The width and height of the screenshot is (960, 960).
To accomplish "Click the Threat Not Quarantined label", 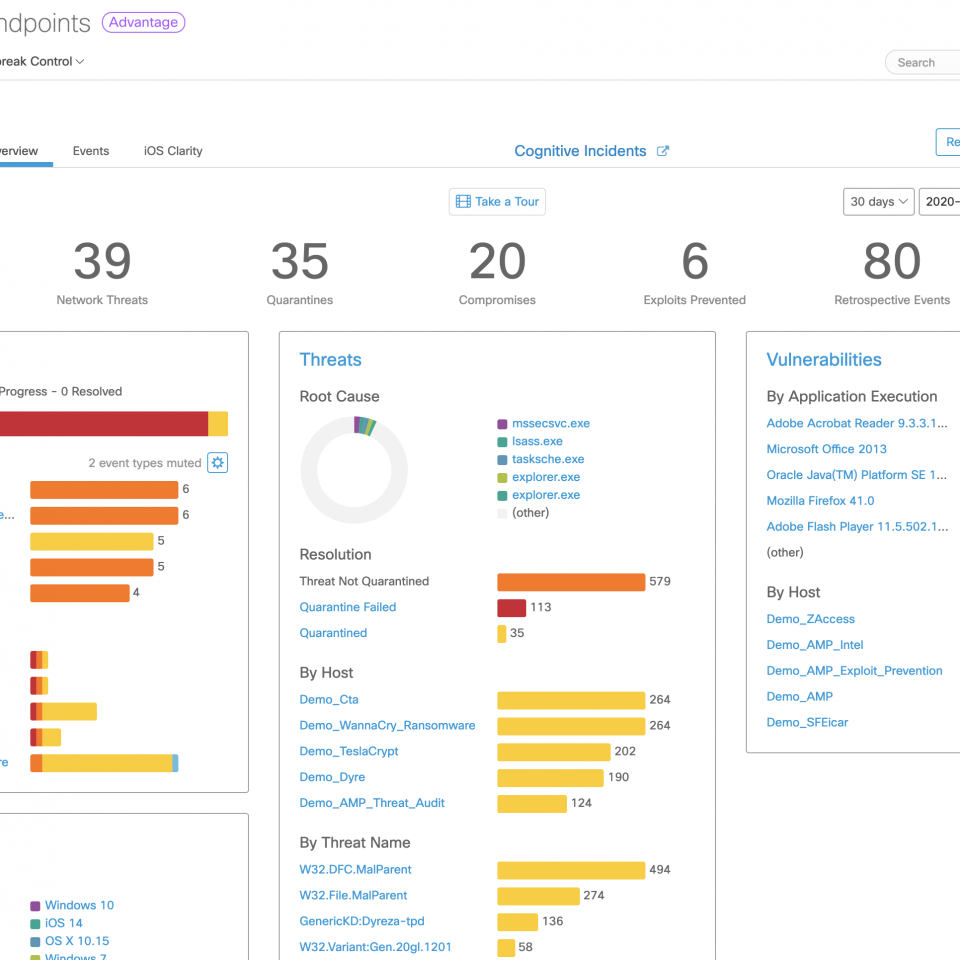I will [364, 582].
